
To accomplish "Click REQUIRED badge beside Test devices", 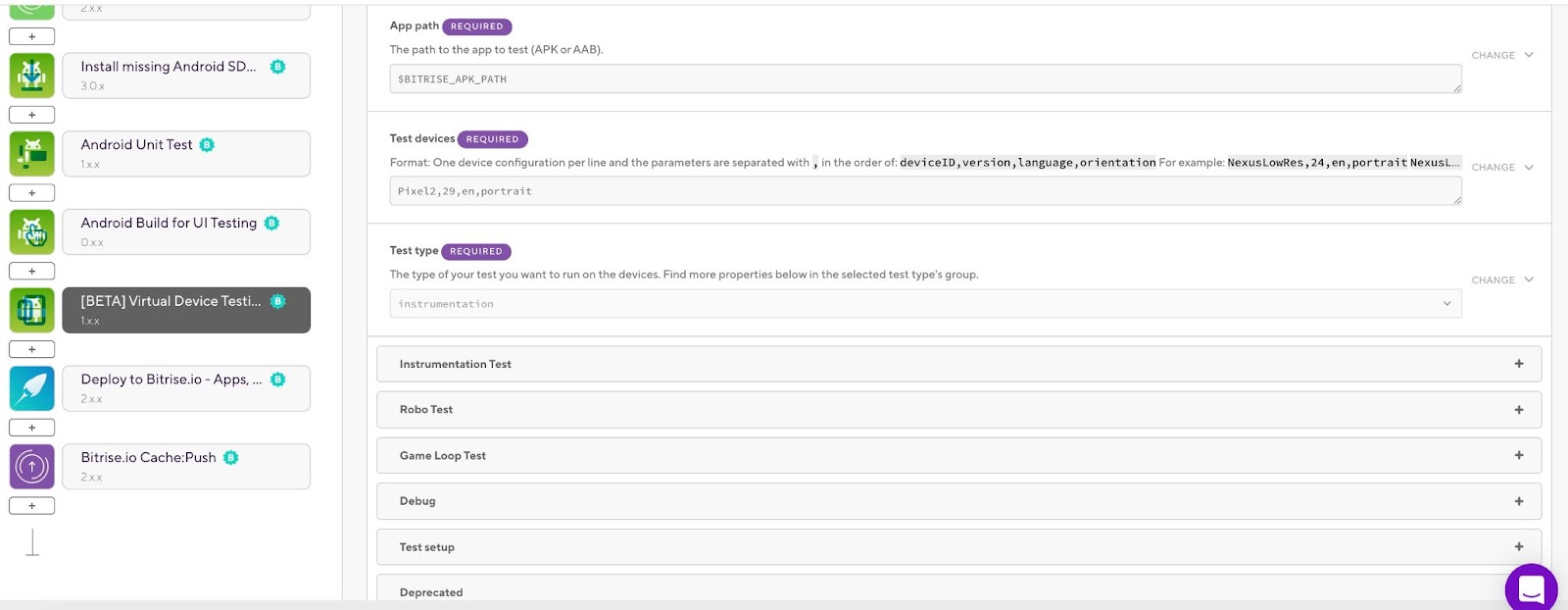I will 493,139.
